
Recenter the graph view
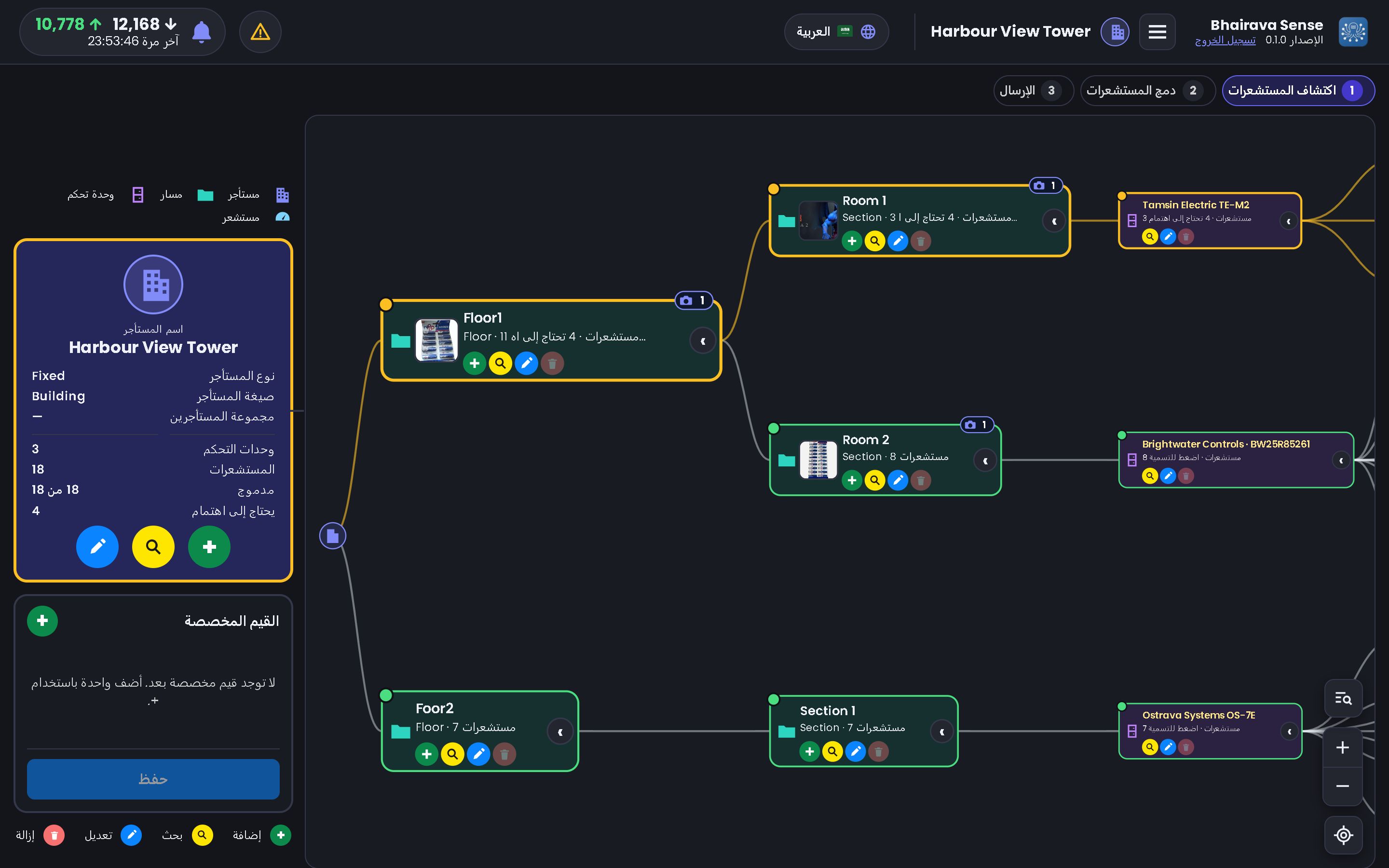coord(1343,835)
